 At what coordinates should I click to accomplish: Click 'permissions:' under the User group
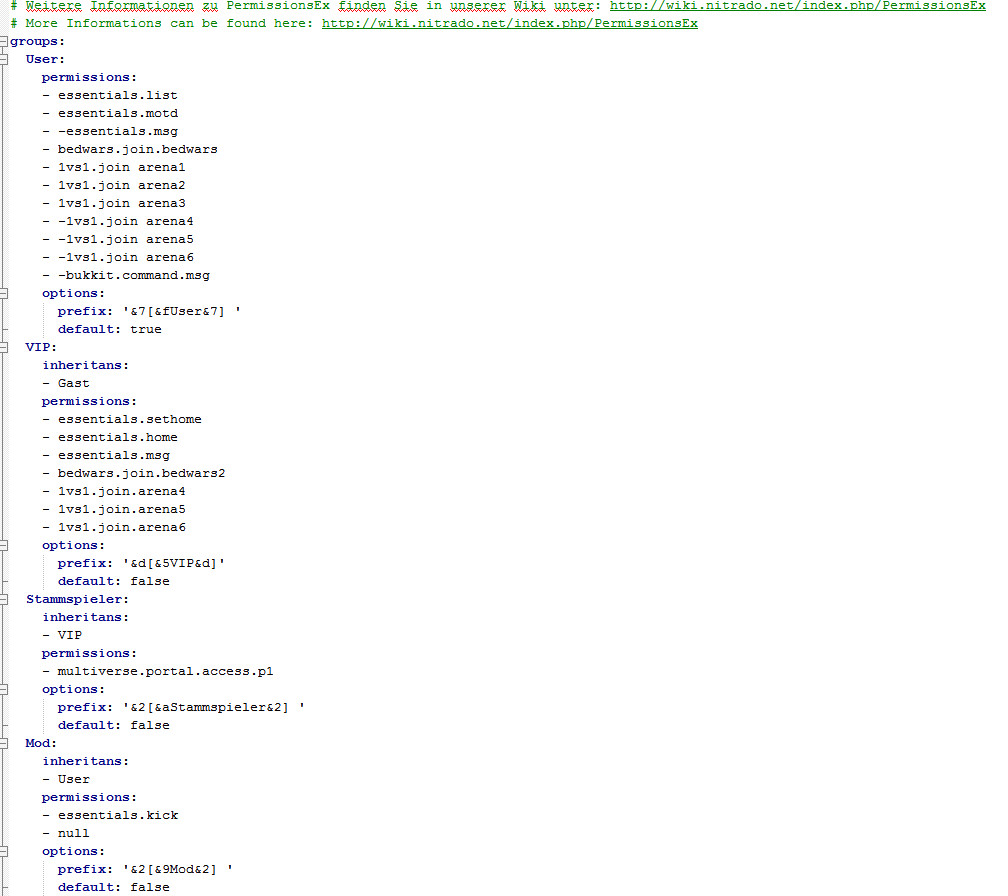tap(89, 78)
